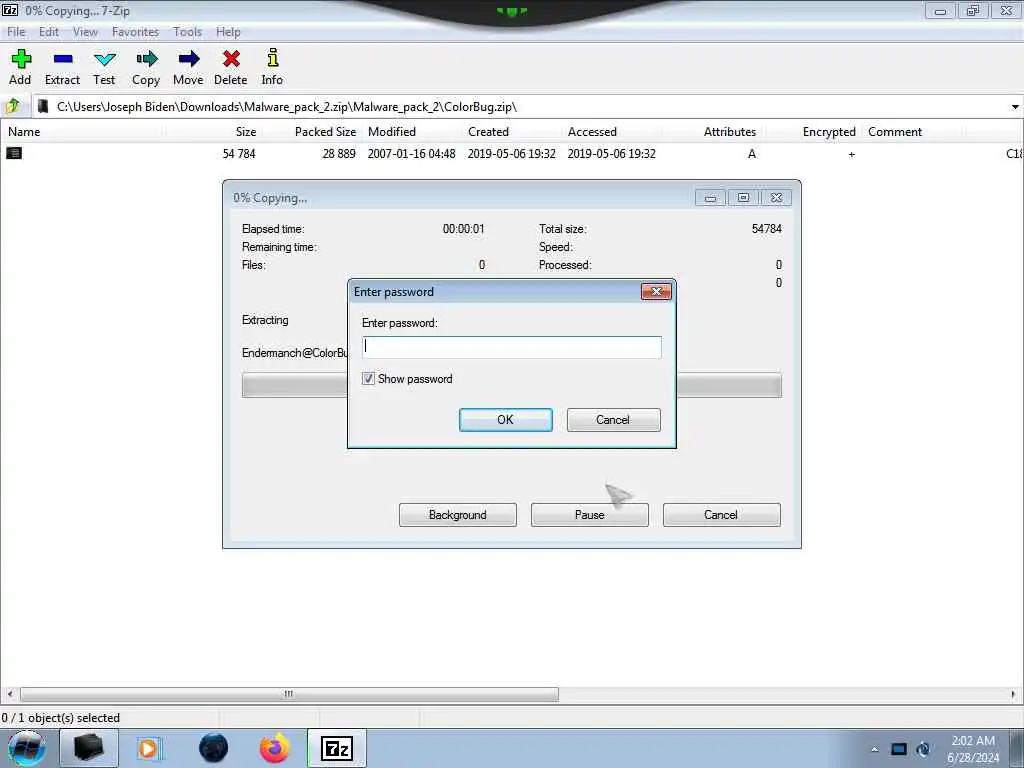Viewport: 1024px width, 768px height.
Task: Select the file icon in the list row
Action: tap(14, 153)
